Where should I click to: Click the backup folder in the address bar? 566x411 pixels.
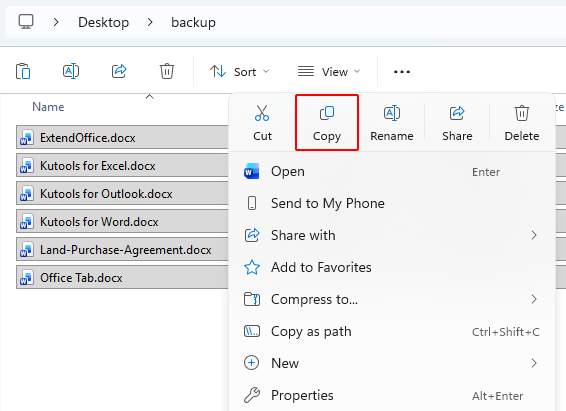coord(193,22)
